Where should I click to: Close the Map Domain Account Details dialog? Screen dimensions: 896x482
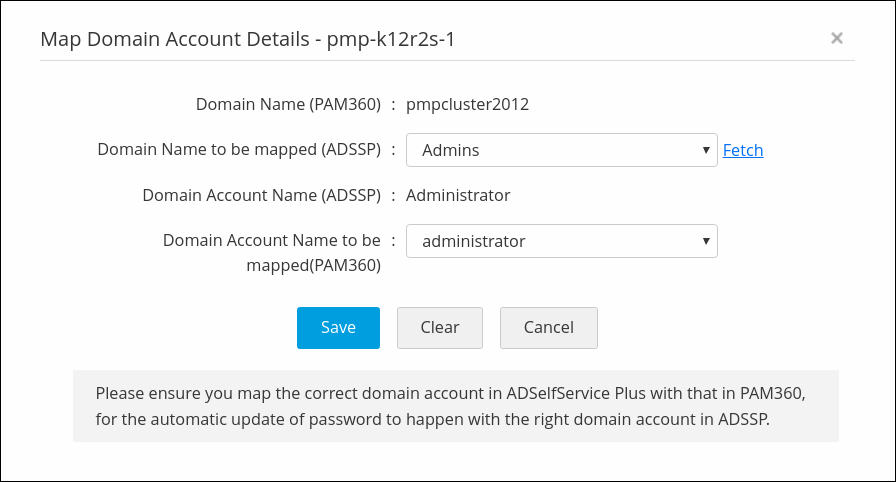click(837, 38)
